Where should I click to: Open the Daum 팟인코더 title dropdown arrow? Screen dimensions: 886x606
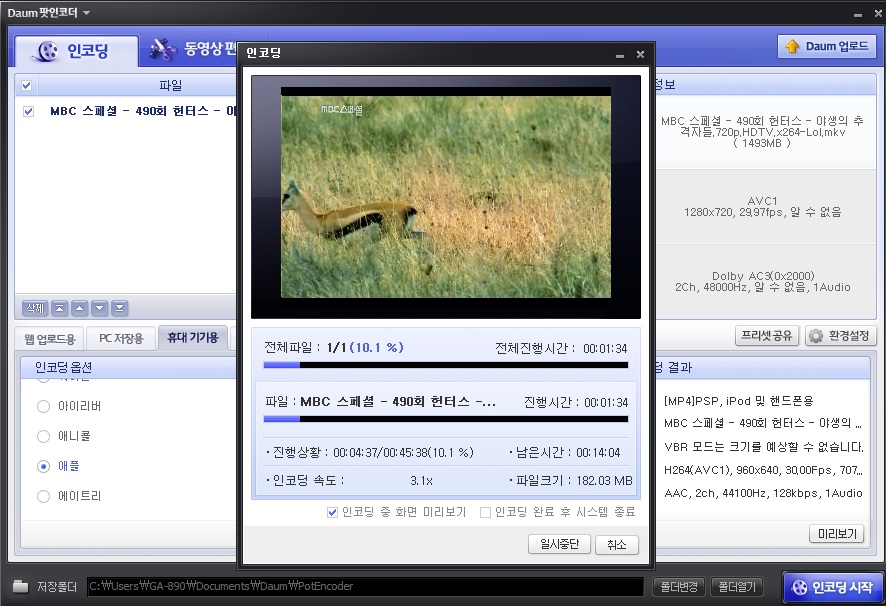point(86,12)
